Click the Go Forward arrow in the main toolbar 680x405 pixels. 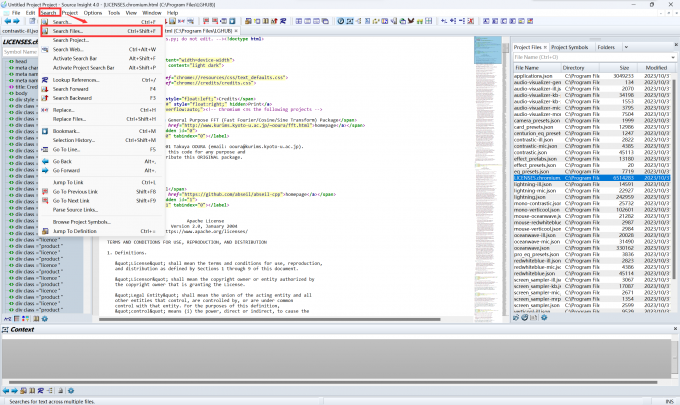click(x=16, y=21)
